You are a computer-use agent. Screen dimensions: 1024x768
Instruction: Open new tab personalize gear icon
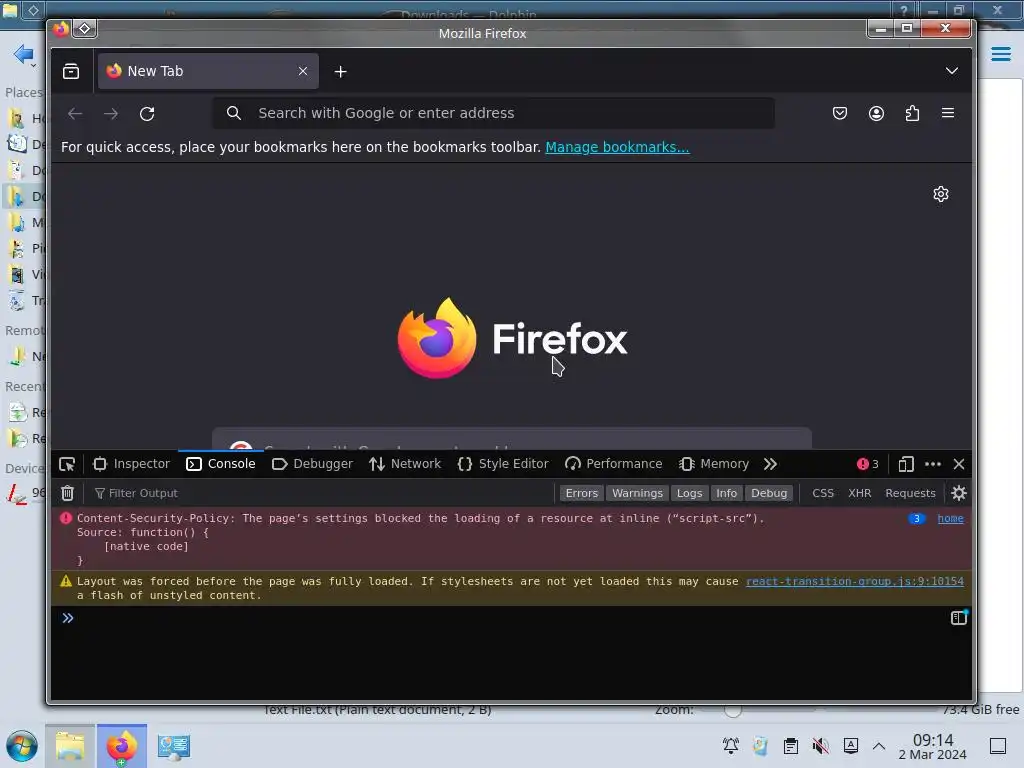pyautogui.click(x=940, y=194)
